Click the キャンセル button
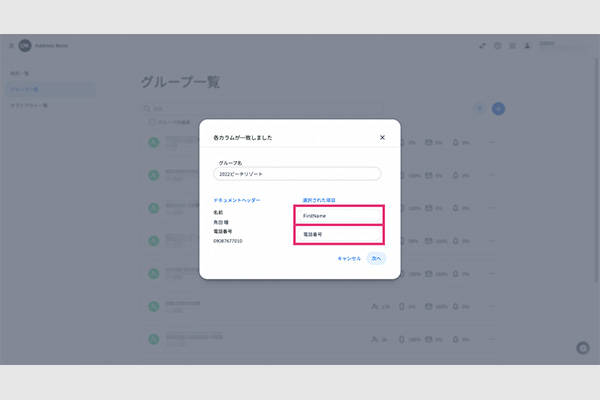 coord(349,258)
